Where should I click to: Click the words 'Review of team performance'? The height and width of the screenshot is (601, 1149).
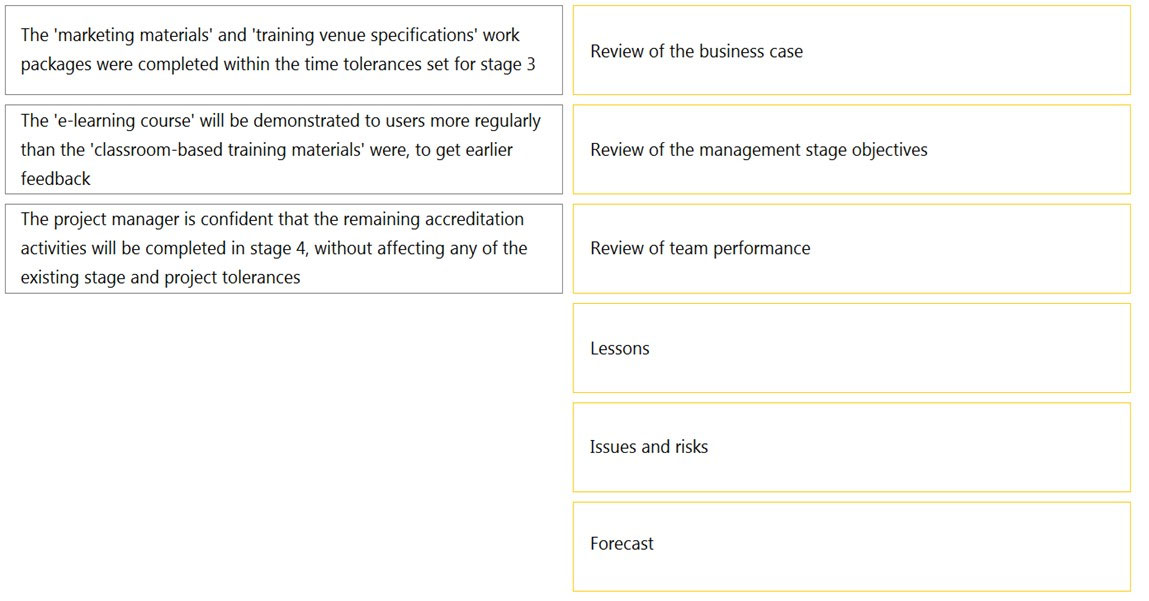(700, 248)
